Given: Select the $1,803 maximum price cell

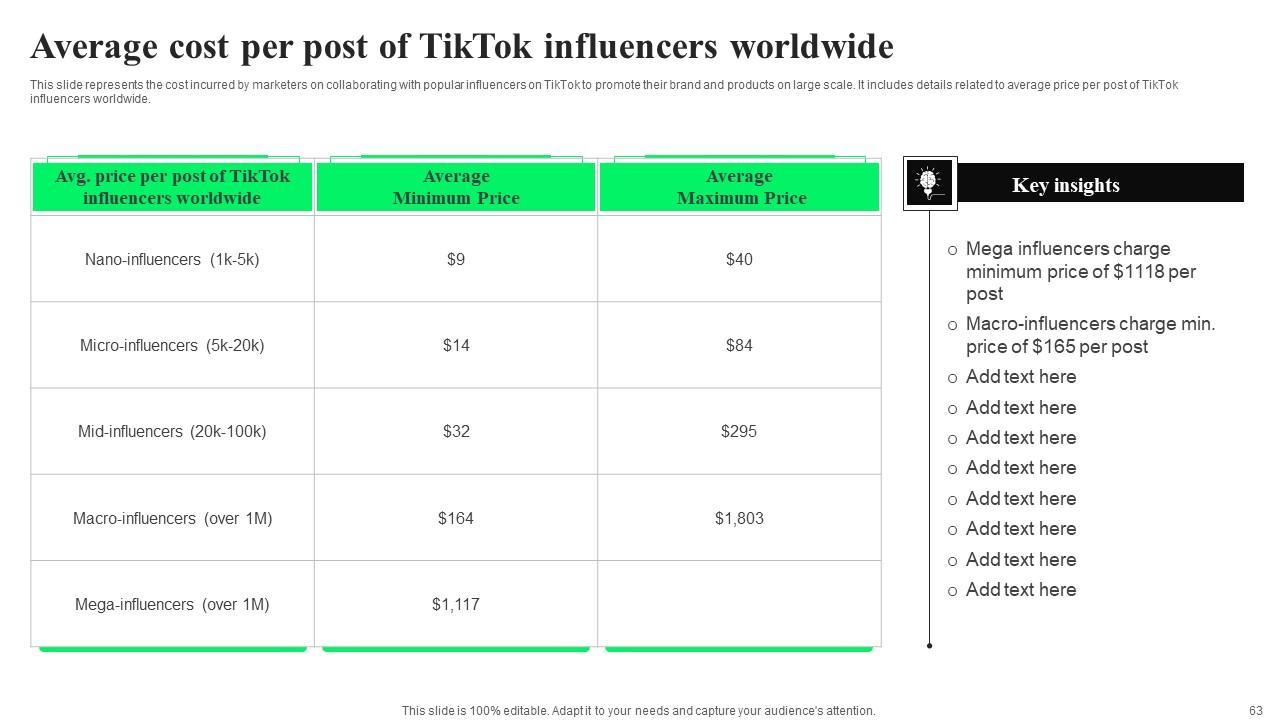Looking at the screenshot, I should [739, 518].
